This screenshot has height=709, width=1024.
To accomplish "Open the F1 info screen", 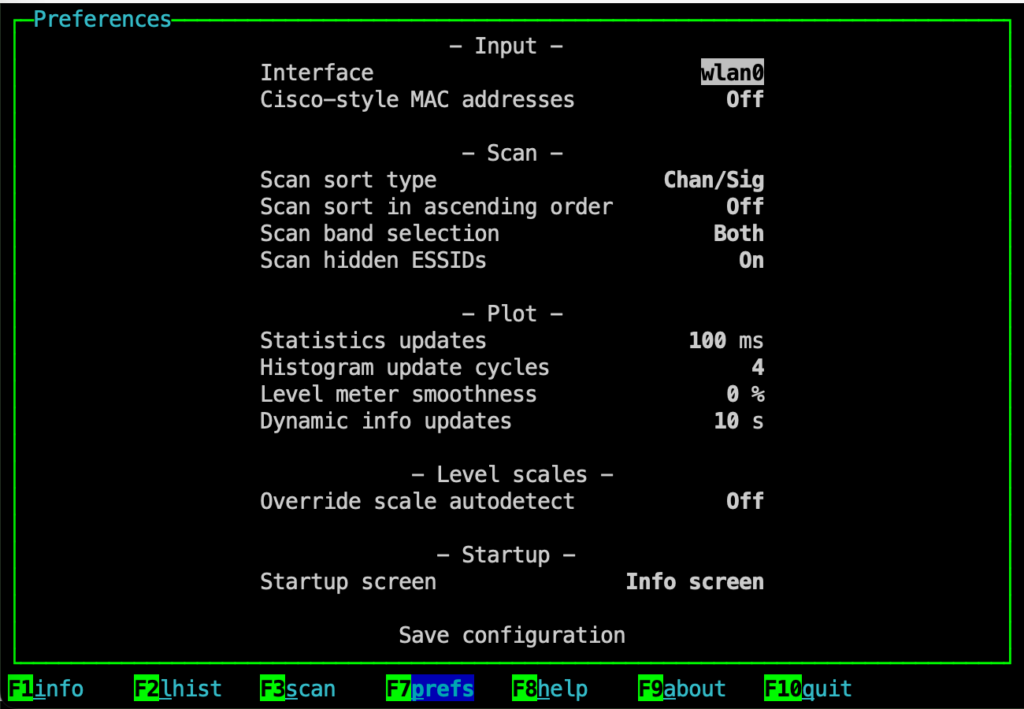I will [46, 688].
